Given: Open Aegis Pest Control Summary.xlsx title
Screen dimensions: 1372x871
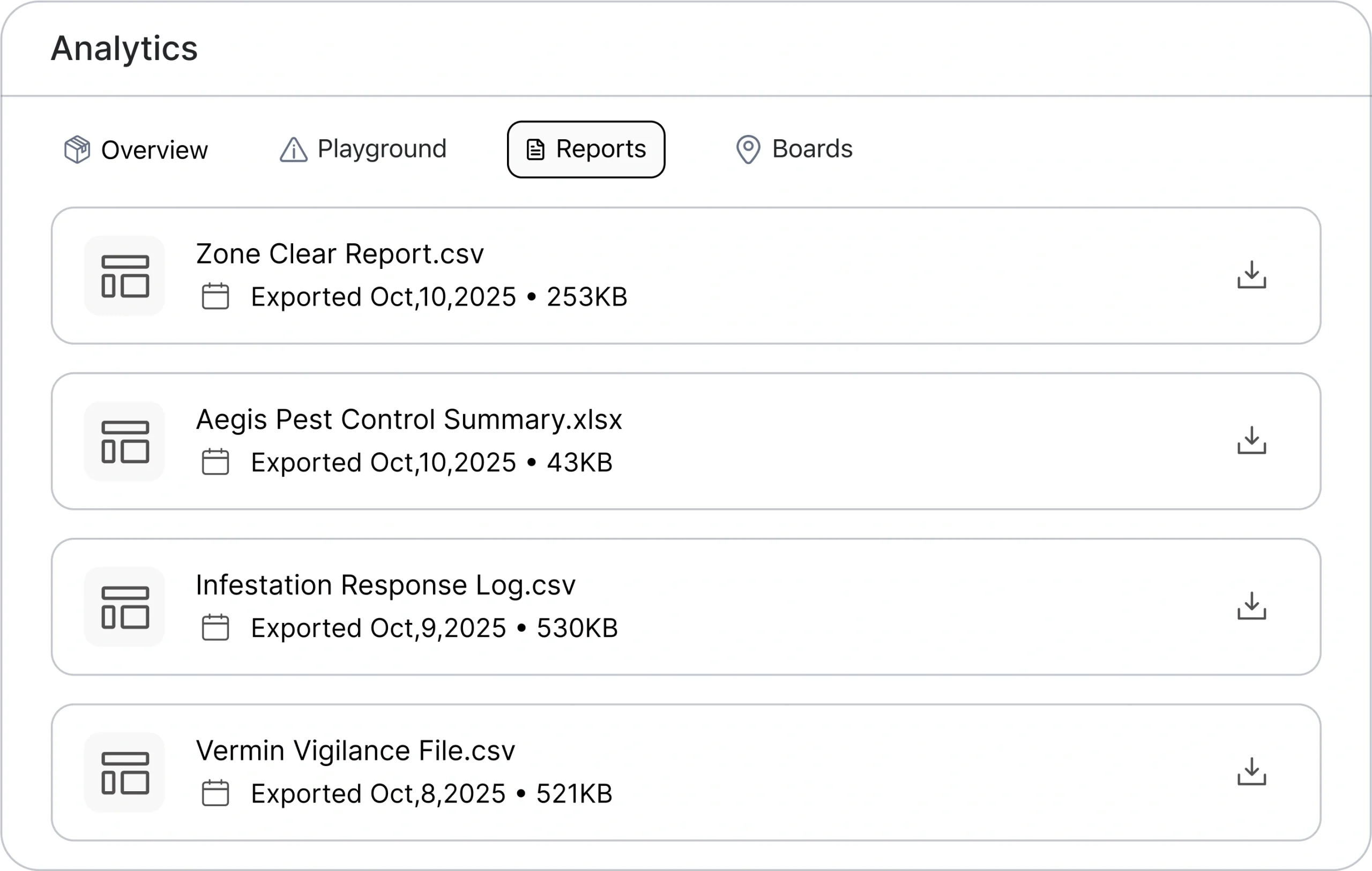Looking at the screenshot, I should tap(408, 419).
